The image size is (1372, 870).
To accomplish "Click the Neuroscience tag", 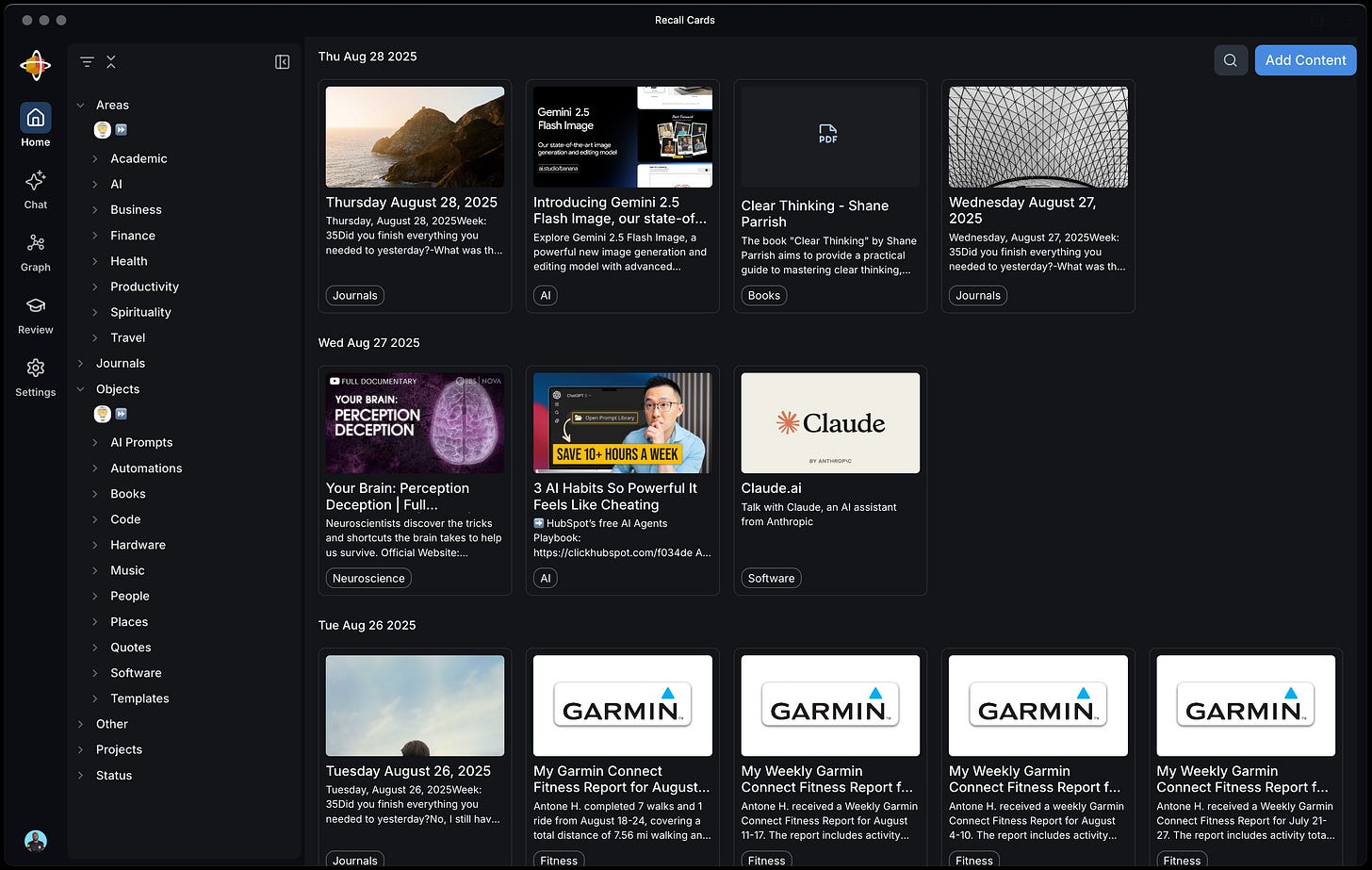I will (x=368, y=578).
